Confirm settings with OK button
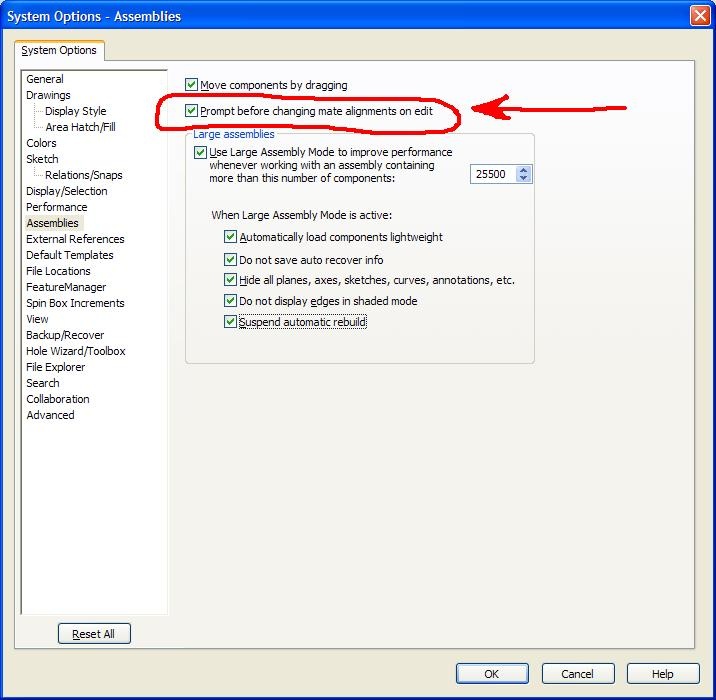The height and width of the screenshot is (700, 716). [x=492, y=674]
